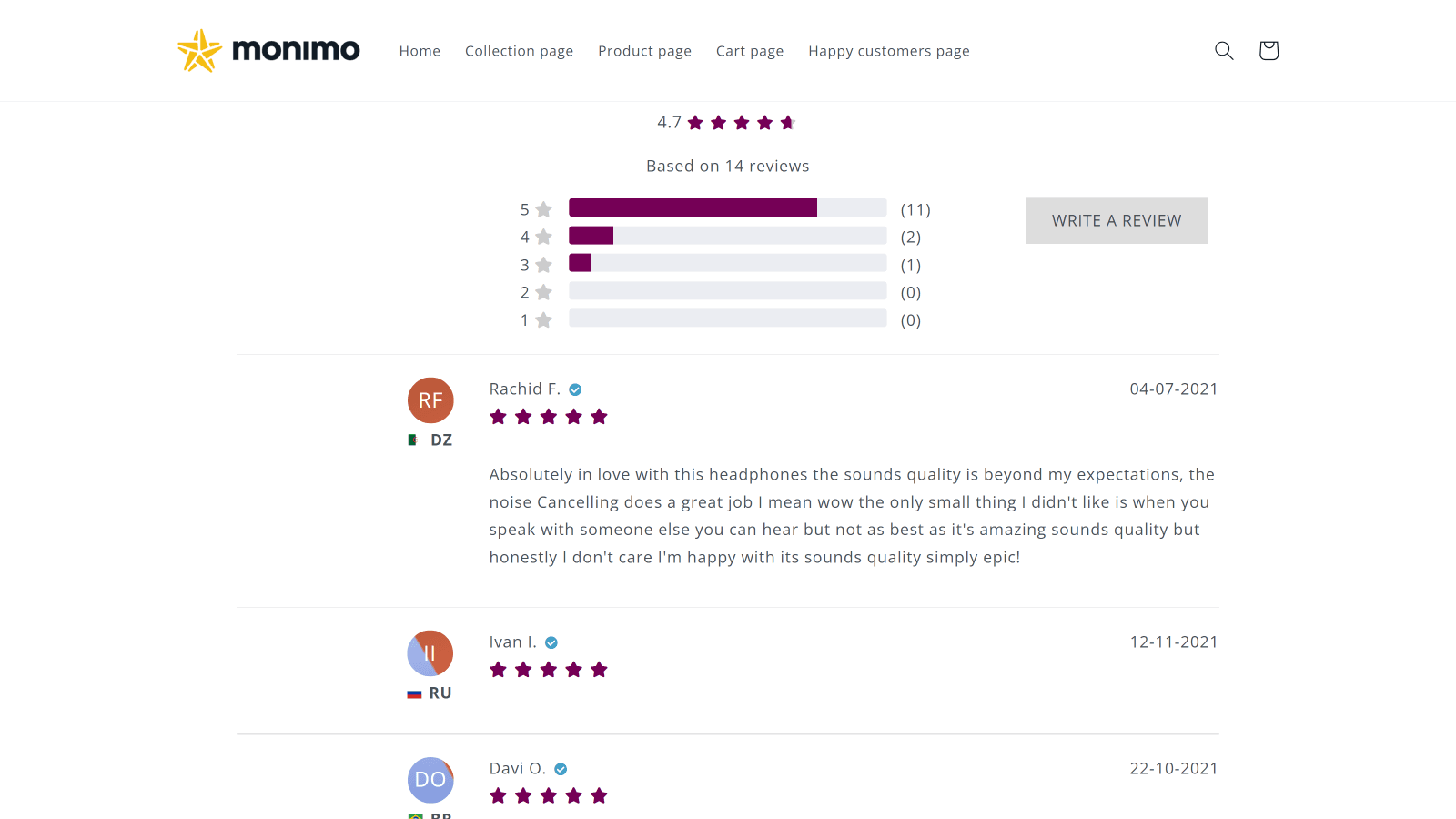Viewport: 1456px width, 819px height.
Task: Open the Collection page menu item
Action: point(519,51)
